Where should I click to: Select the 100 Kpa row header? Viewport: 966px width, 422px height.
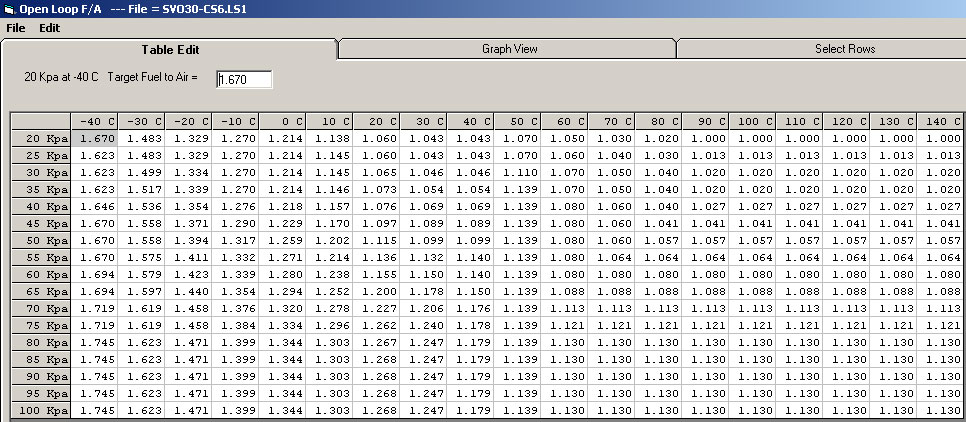tap(42, 411)
